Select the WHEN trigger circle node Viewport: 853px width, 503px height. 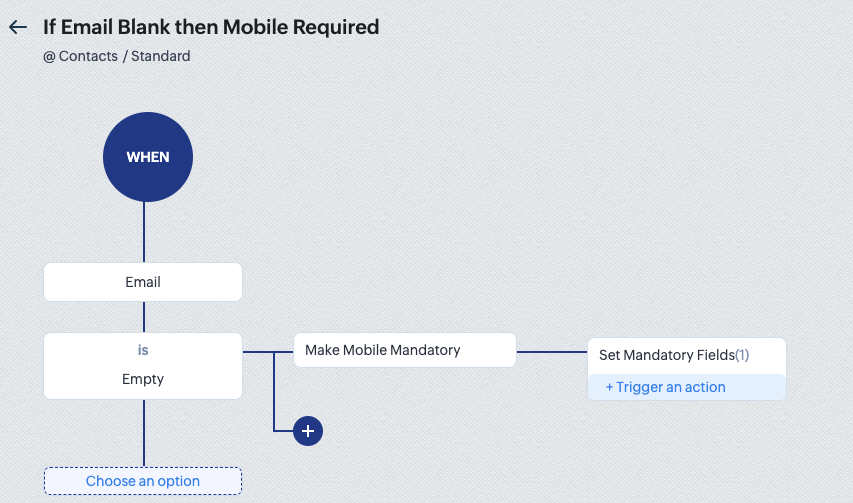click(148, 157)
